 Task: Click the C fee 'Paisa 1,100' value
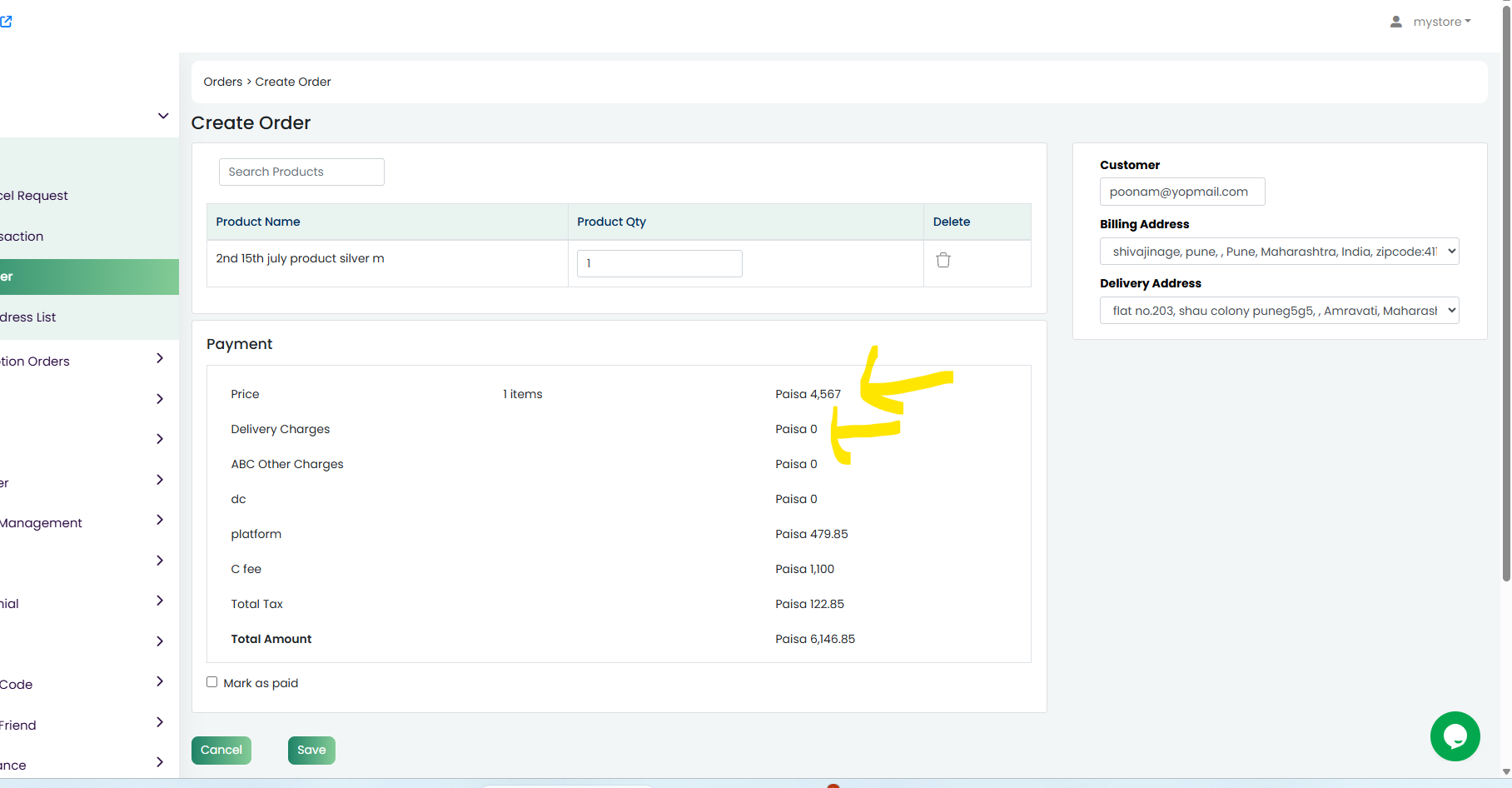click(x=804, y=569)
